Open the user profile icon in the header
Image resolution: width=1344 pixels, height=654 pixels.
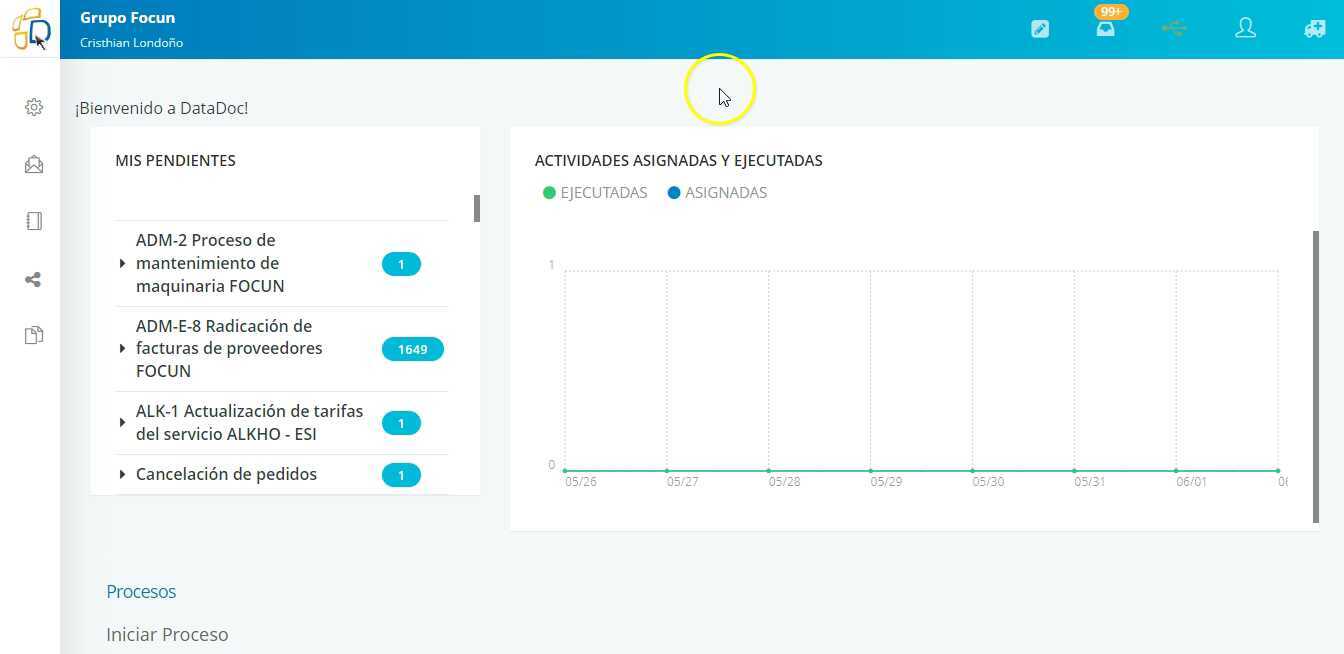(1245, 29)
